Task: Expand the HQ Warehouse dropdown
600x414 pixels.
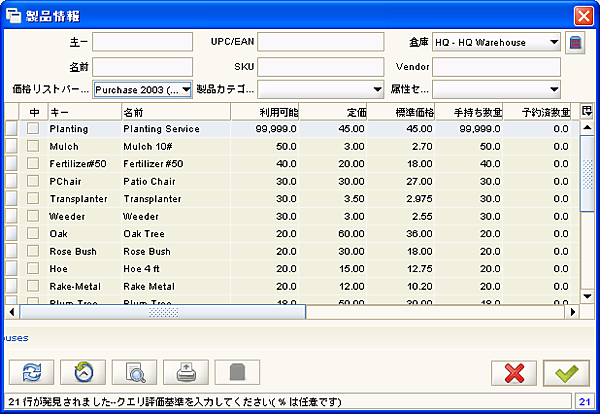Action: (553, 42)
